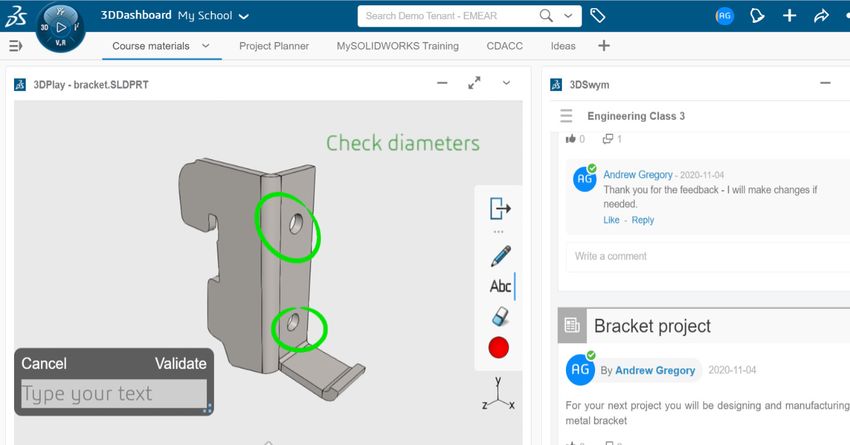850x445 pixels.
Task: Minimize the 3DPlay widget
Action: (442, 83)
